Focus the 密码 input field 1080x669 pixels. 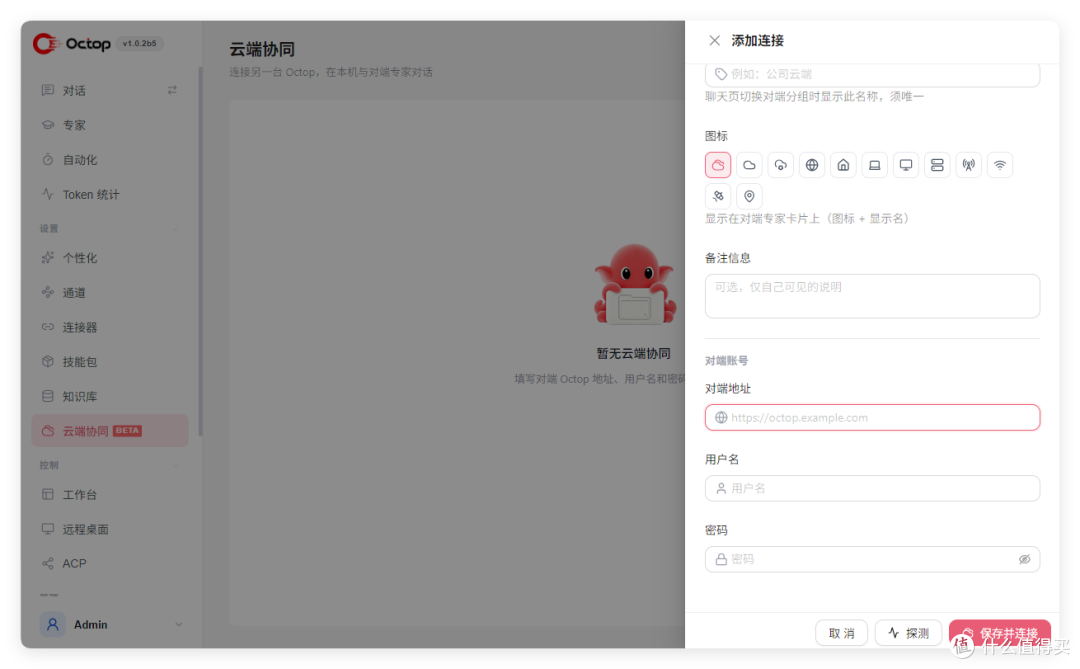pos(873,559)
